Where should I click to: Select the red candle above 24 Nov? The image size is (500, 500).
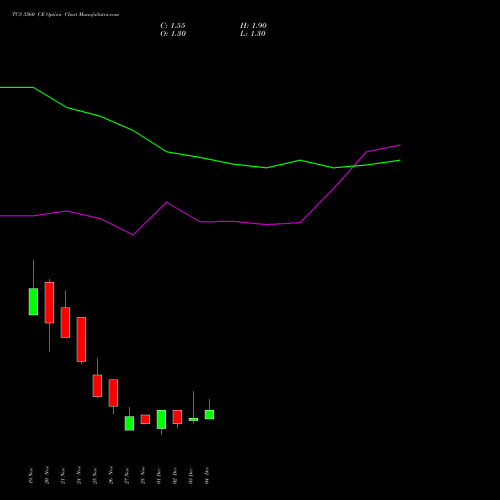(x=81, y=339)
